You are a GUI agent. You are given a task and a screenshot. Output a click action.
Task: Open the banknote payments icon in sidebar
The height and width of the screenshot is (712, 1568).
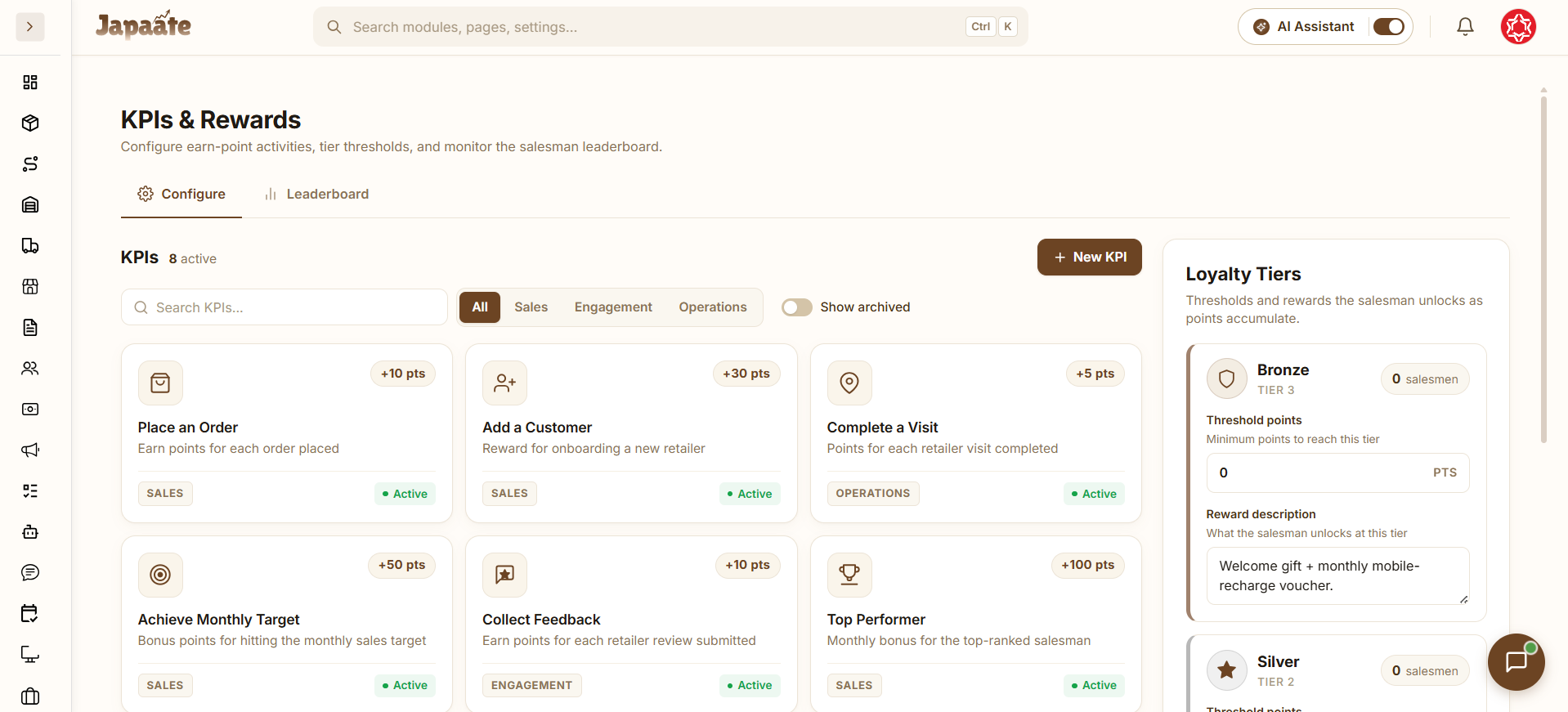coord(30,409)
